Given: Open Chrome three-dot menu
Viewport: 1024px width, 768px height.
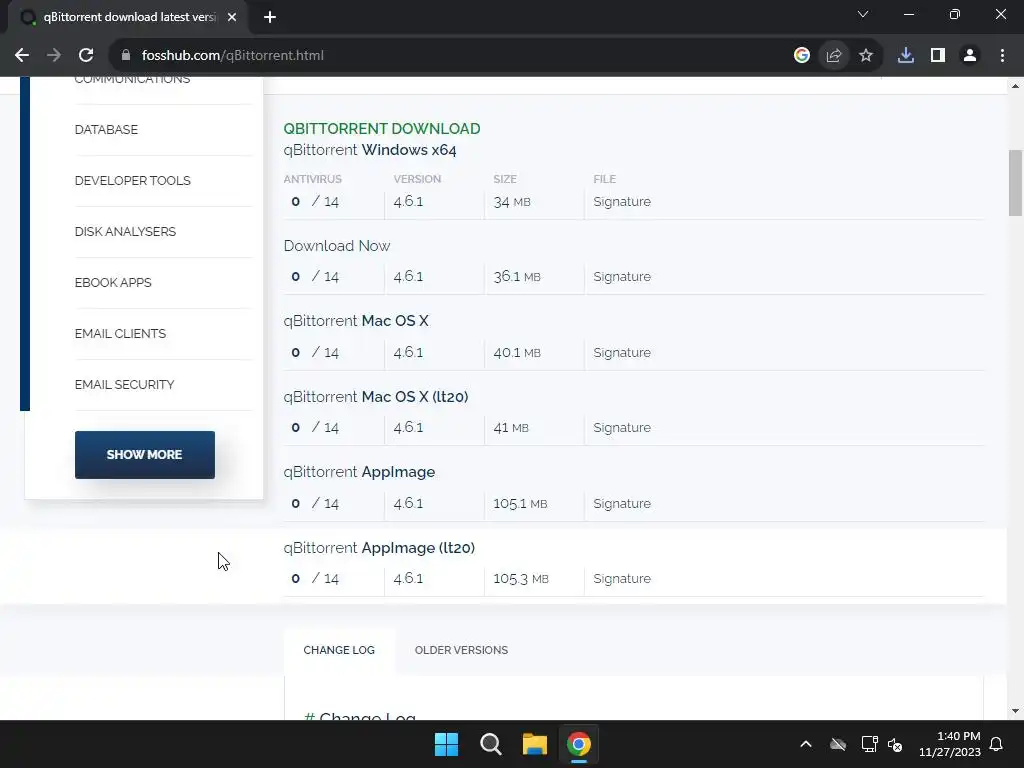Looking at the screenshot, I should click(x=1002, y=56).
